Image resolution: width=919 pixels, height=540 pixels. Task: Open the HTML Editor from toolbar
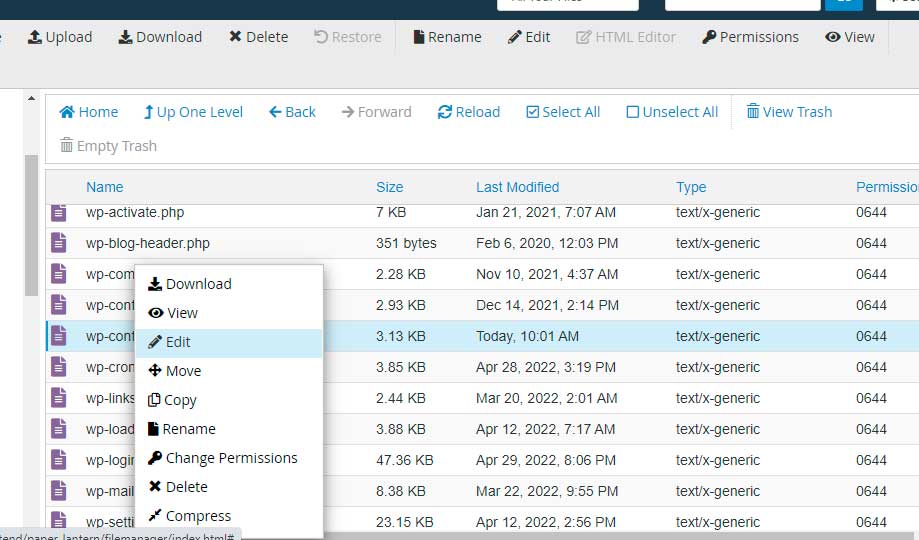click(625, 37)
